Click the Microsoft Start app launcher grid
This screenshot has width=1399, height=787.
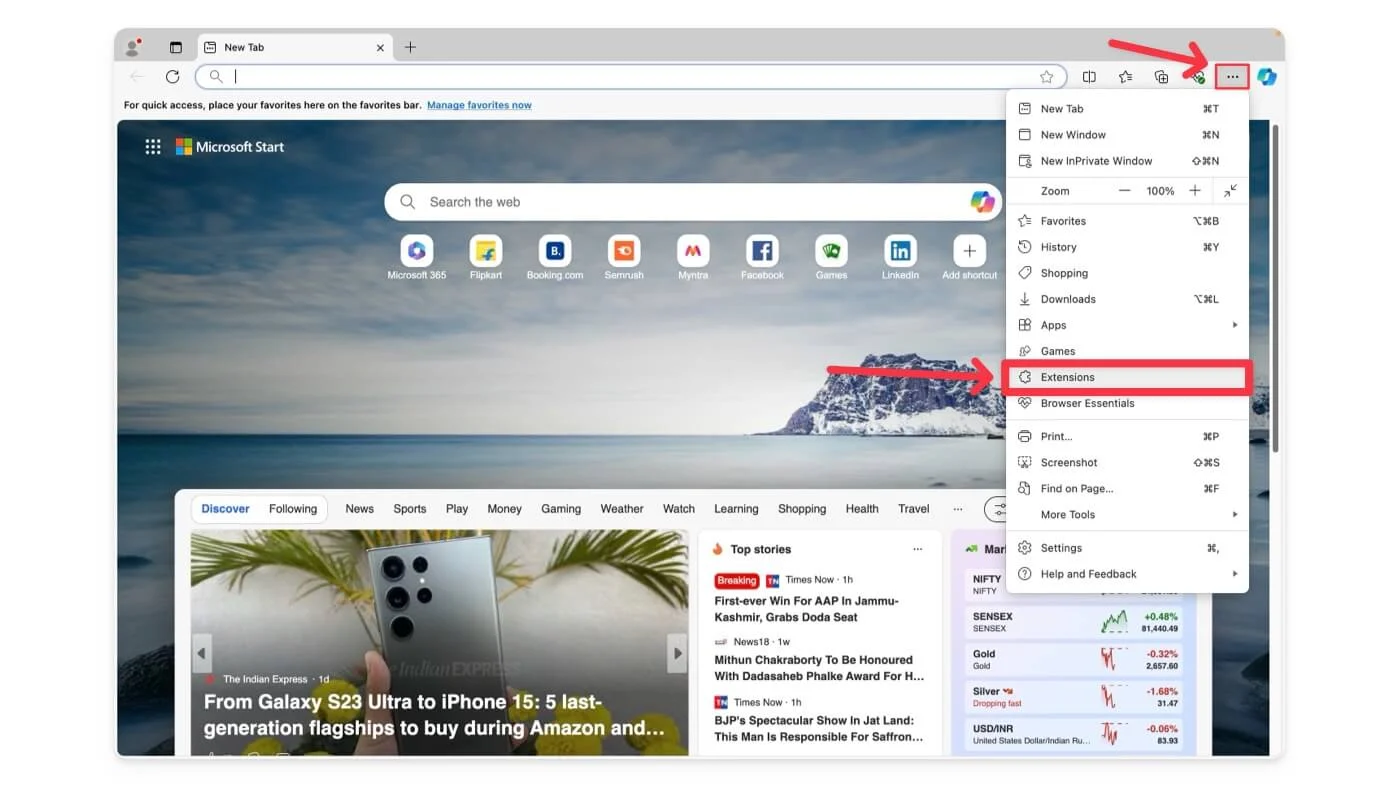point(153,147)
